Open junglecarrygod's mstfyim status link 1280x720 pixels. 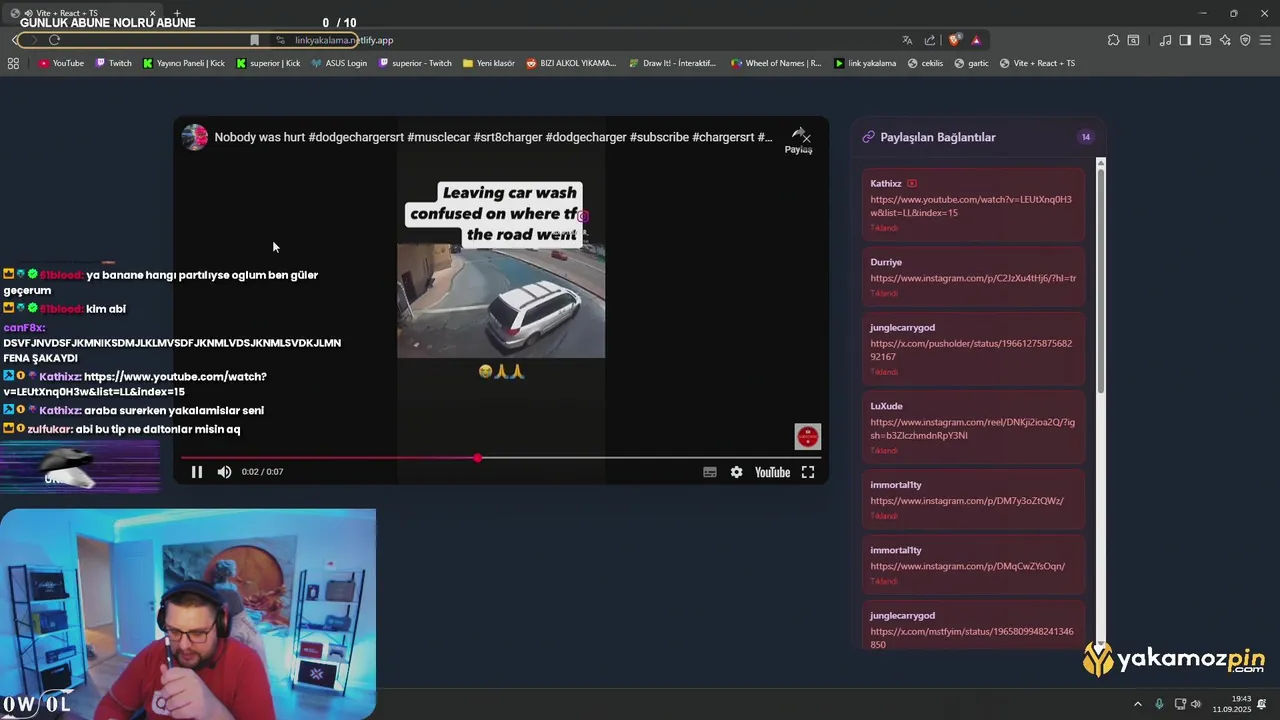tap(972, 638)
